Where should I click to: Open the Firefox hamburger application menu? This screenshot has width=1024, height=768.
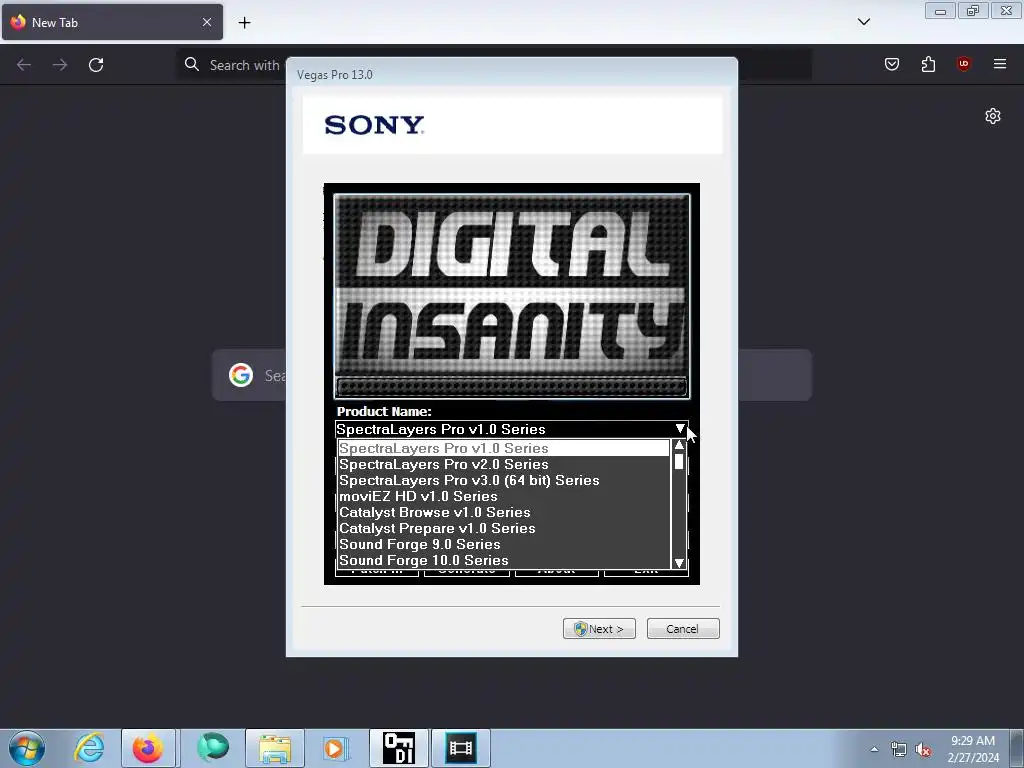[x=999, y=64]
